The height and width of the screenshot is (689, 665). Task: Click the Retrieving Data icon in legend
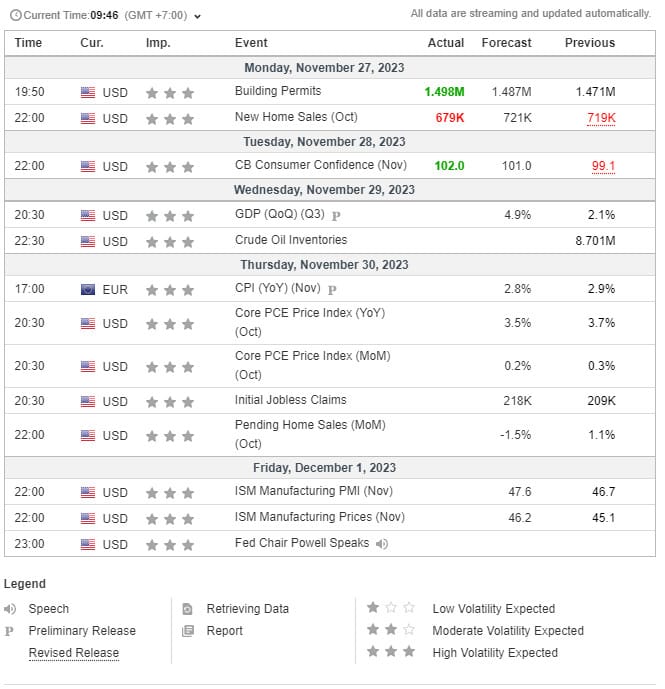(187, 609)
